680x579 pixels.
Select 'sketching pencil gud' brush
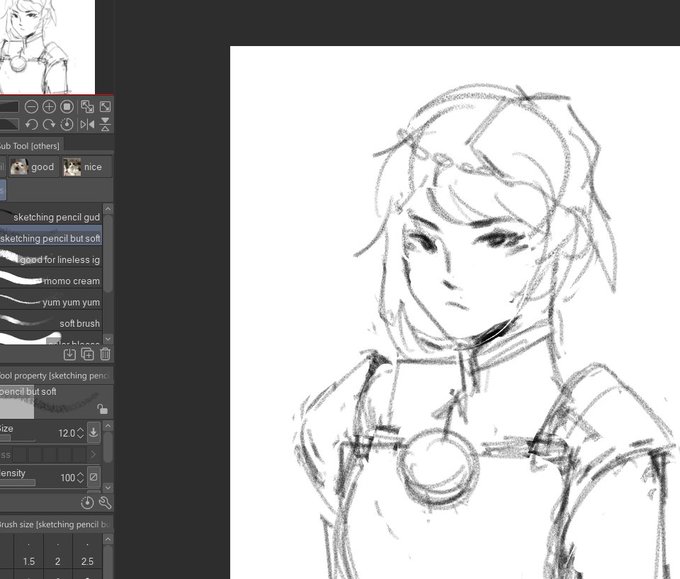pos(51,215)
